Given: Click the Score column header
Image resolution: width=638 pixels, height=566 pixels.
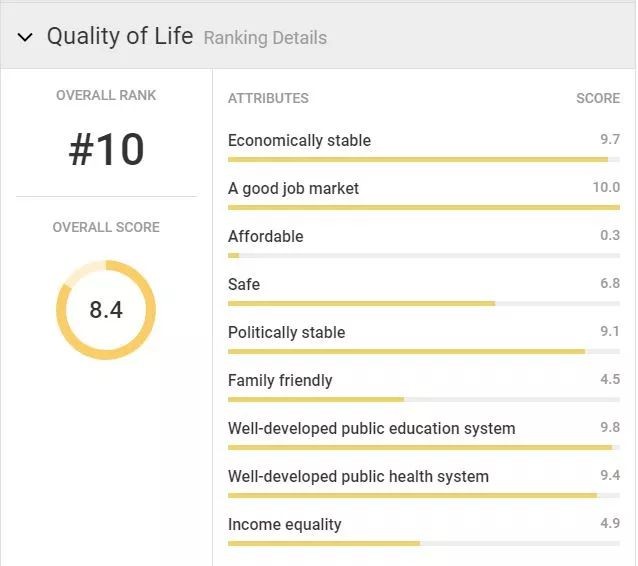Looking at the screenshot, I should (598, 98).
